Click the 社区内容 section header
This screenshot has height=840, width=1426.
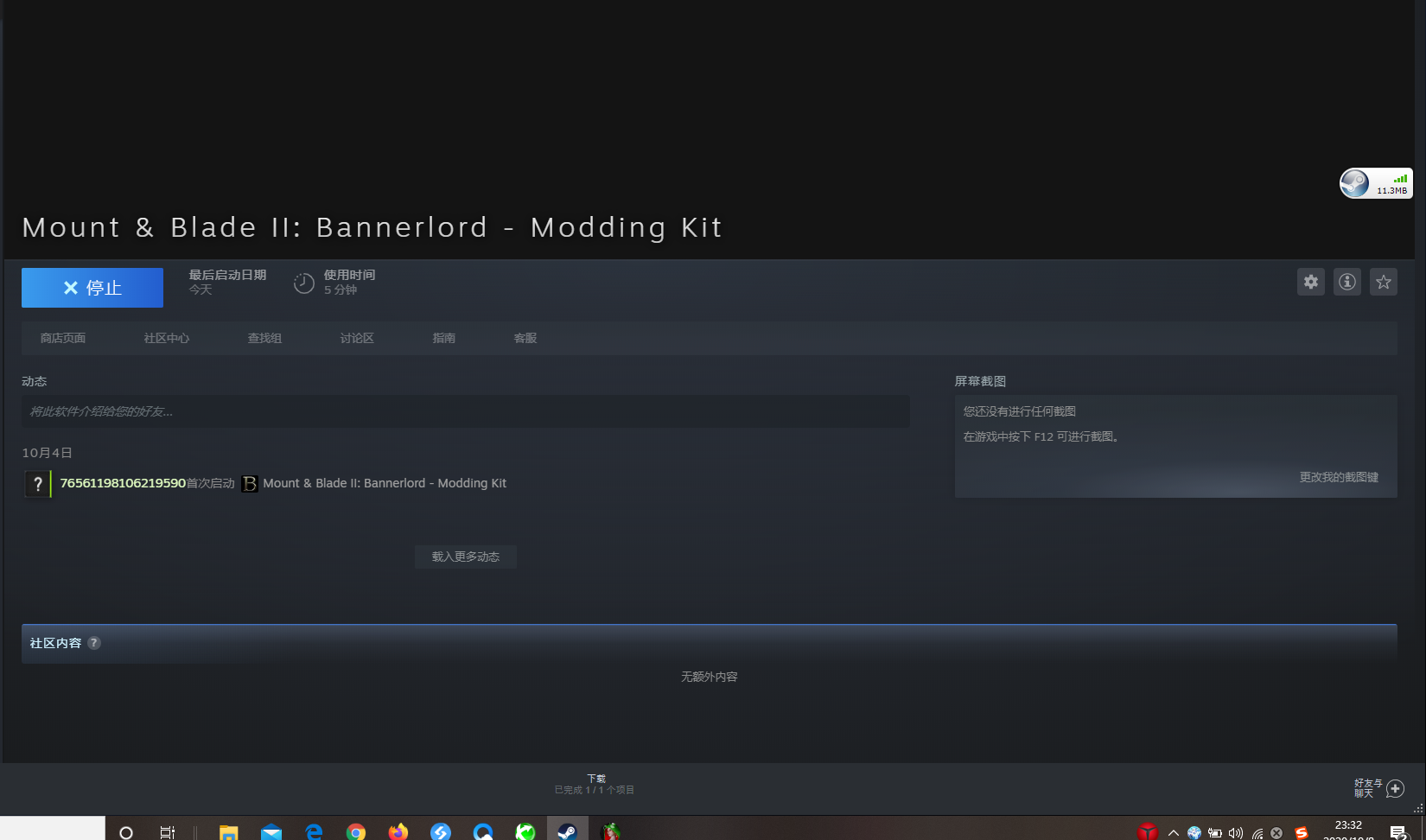(55, 643)
